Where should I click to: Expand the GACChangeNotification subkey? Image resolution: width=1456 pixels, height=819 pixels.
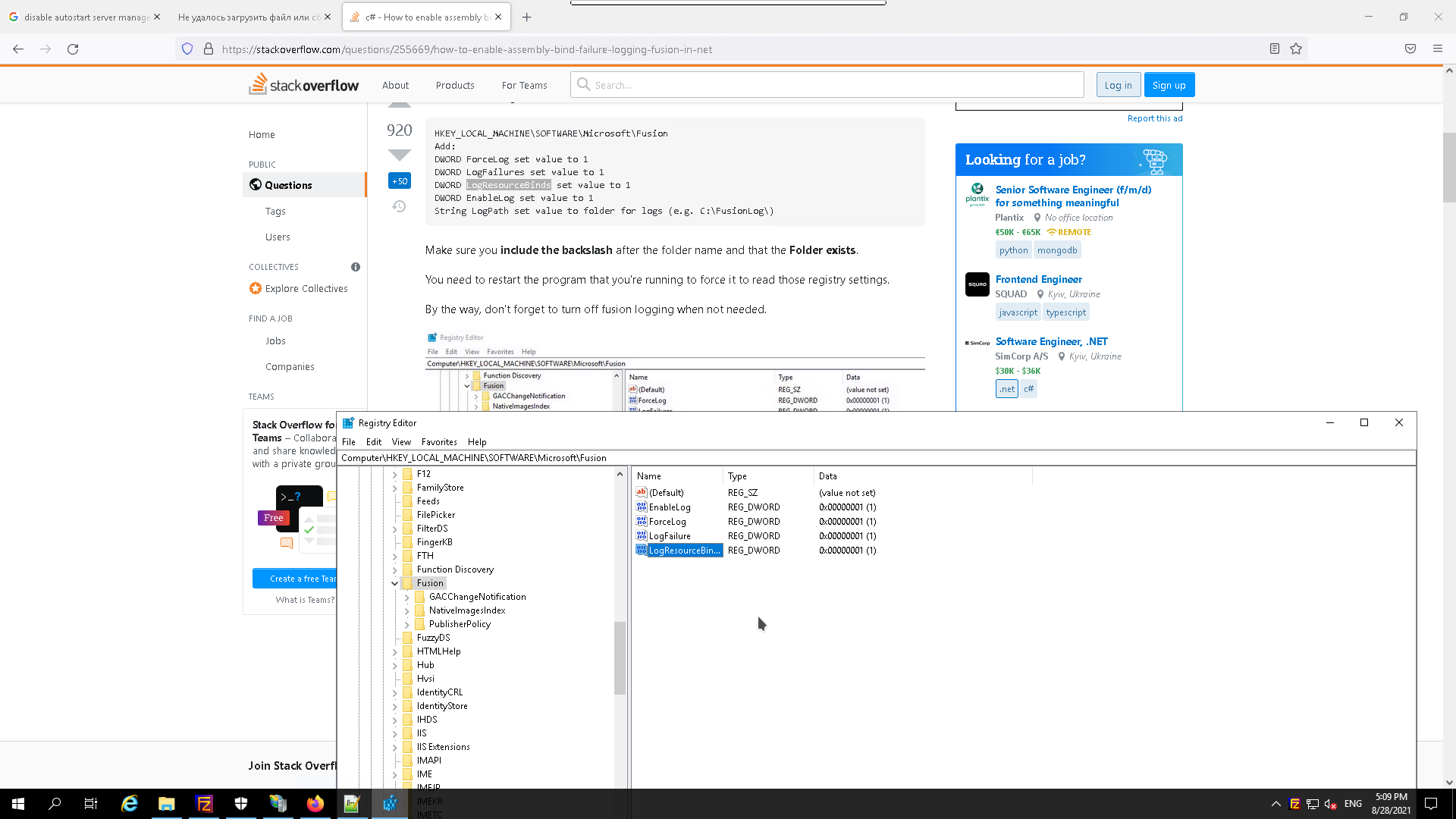tap(407, 597)
